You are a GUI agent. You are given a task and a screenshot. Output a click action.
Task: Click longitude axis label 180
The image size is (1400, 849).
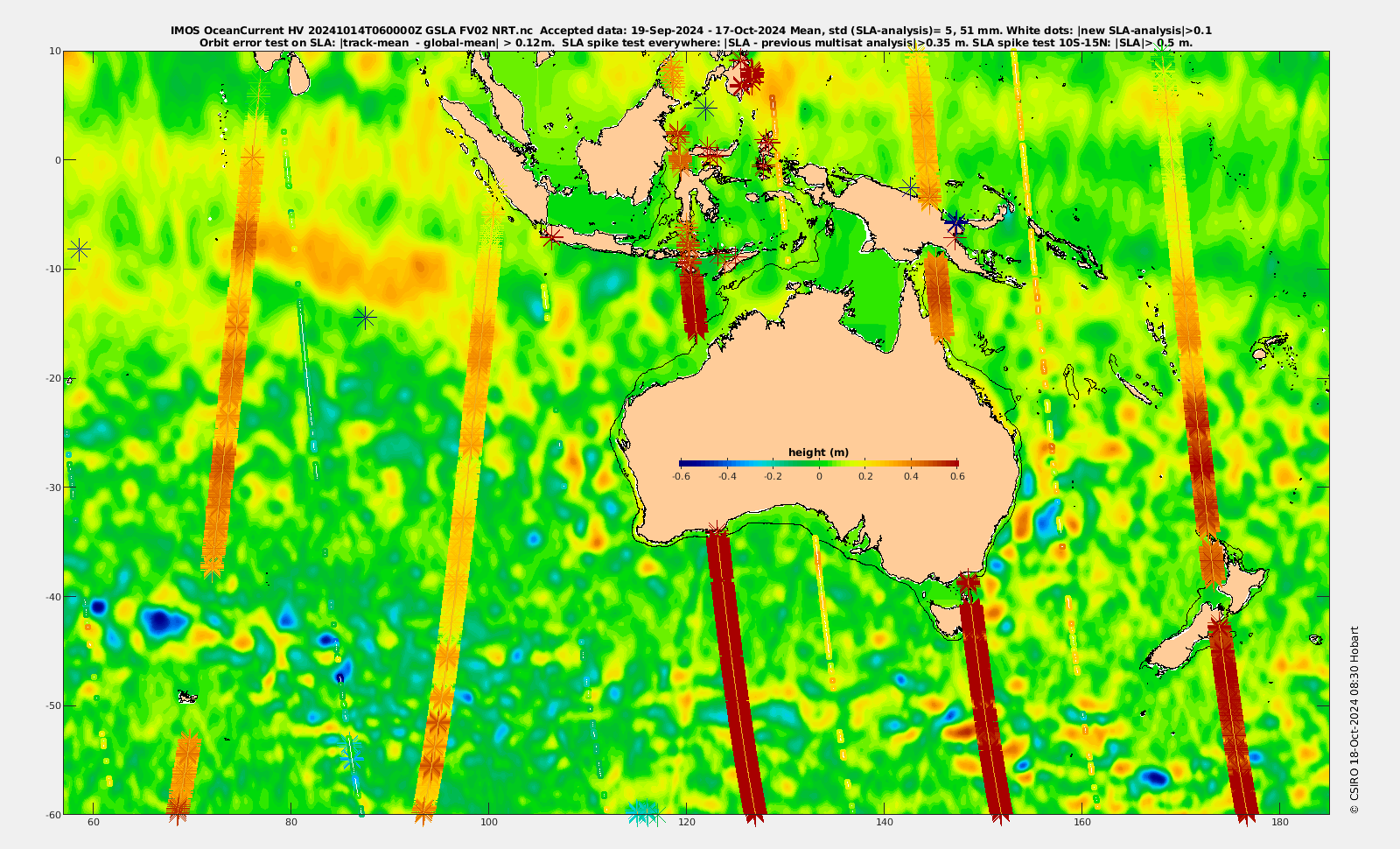[x=1280, y=822]
